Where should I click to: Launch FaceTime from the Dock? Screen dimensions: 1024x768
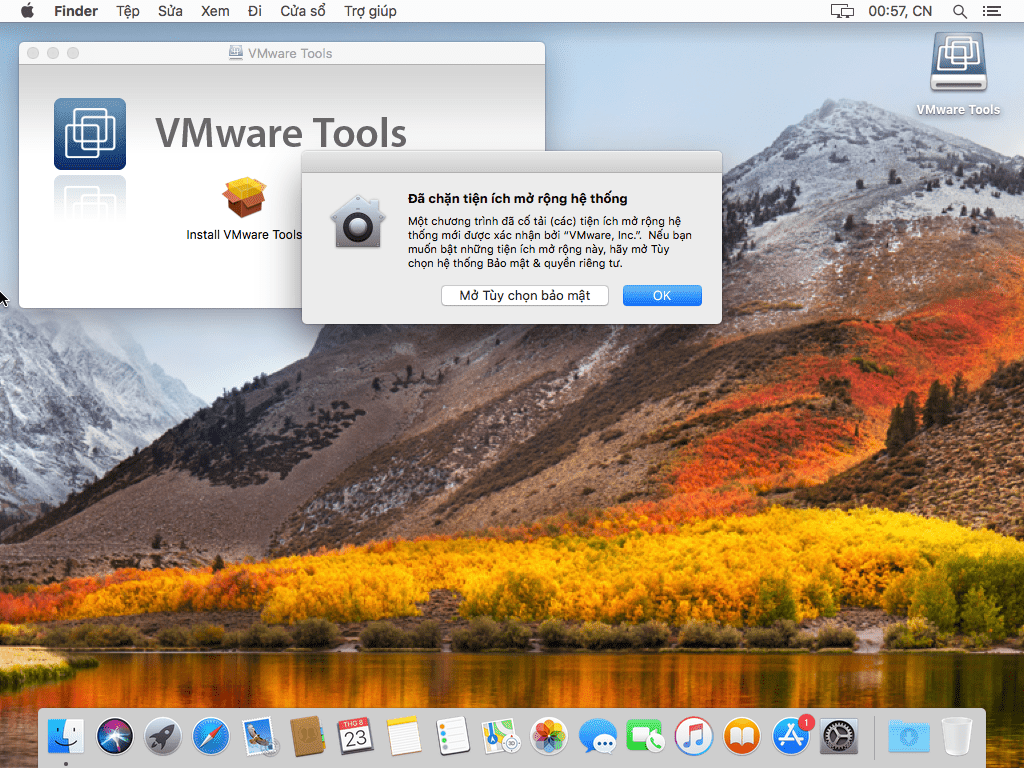coord(645,736)
